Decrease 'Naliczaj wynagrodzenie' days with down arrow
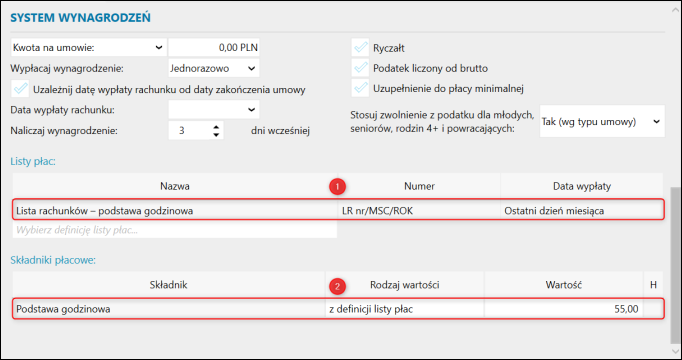682x360 pixels. click(x=216, y=135)
